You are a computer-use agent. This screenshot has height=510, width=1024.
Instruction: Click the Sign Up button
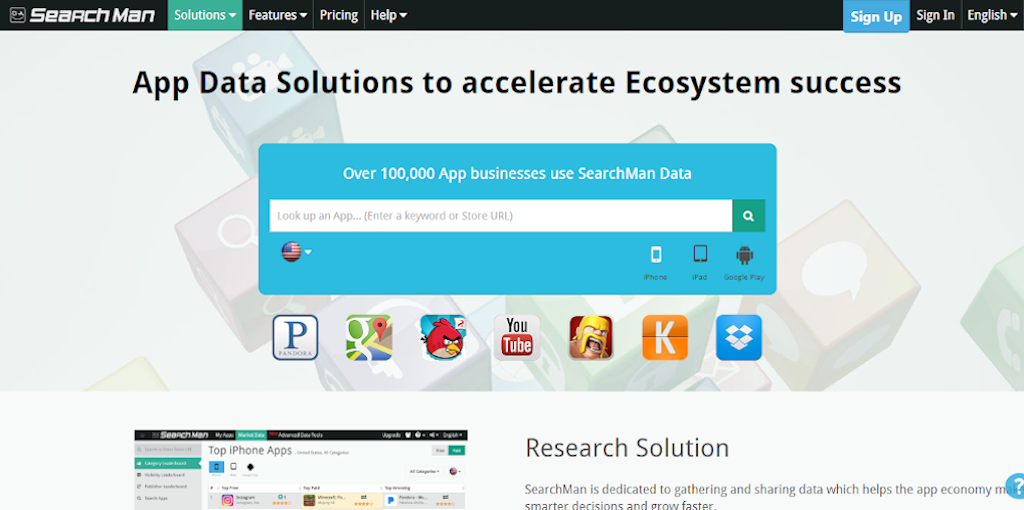pos(876,16)
